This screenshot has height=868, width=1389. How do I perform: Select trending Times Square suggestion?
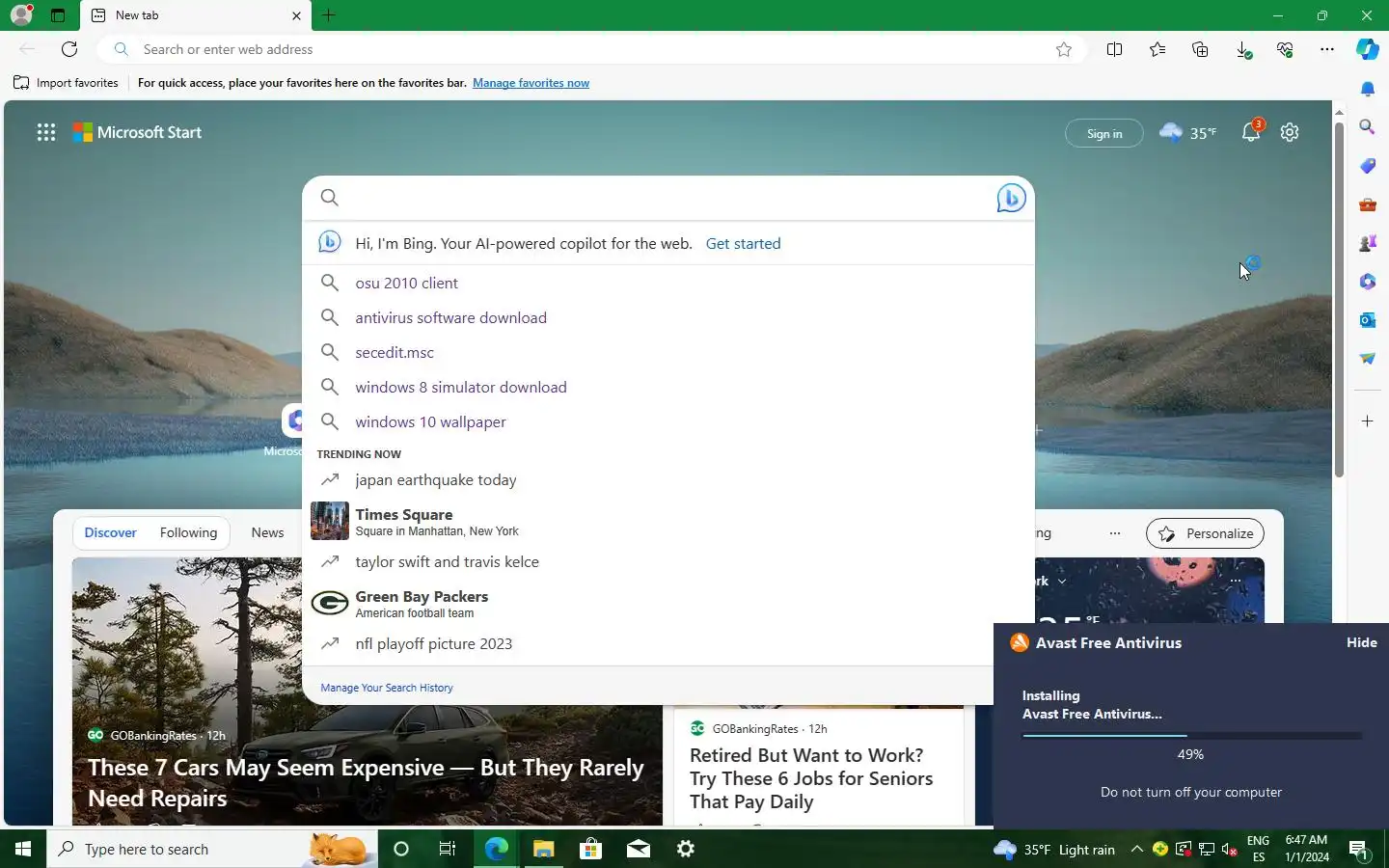[x=667, y=521]
